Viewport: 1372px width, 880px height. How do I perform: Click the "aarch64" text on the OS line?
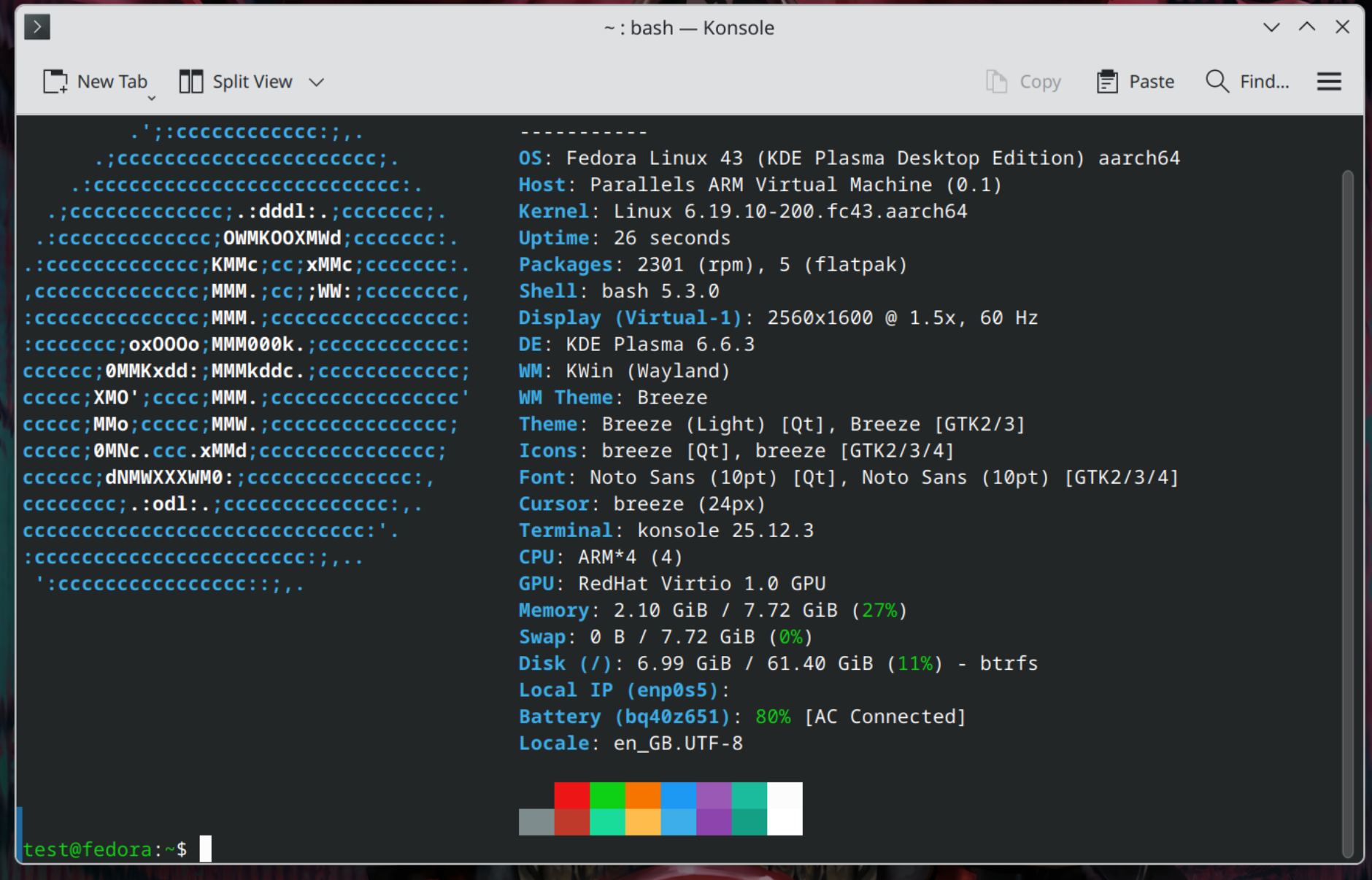click(1139, 158)
